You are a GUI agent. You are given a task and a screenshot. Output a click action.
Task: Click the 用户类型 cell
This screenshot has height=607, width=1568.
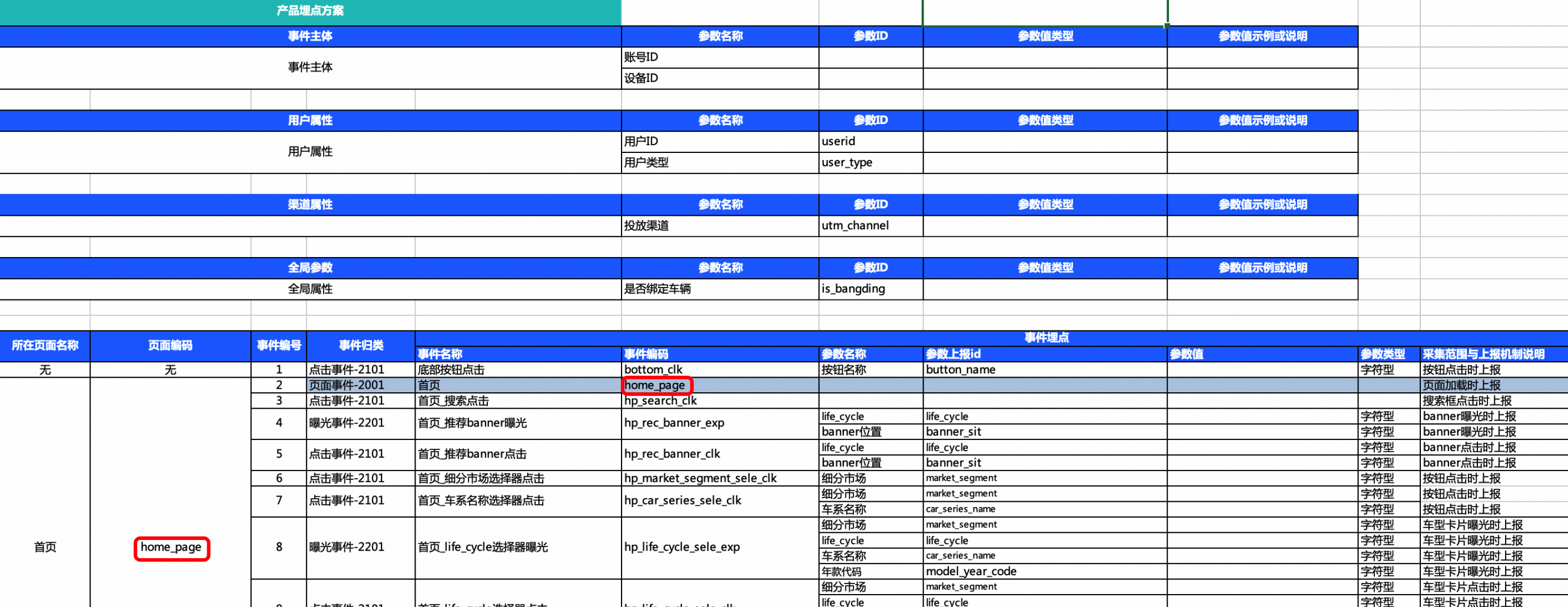click(x=720, y=162)
